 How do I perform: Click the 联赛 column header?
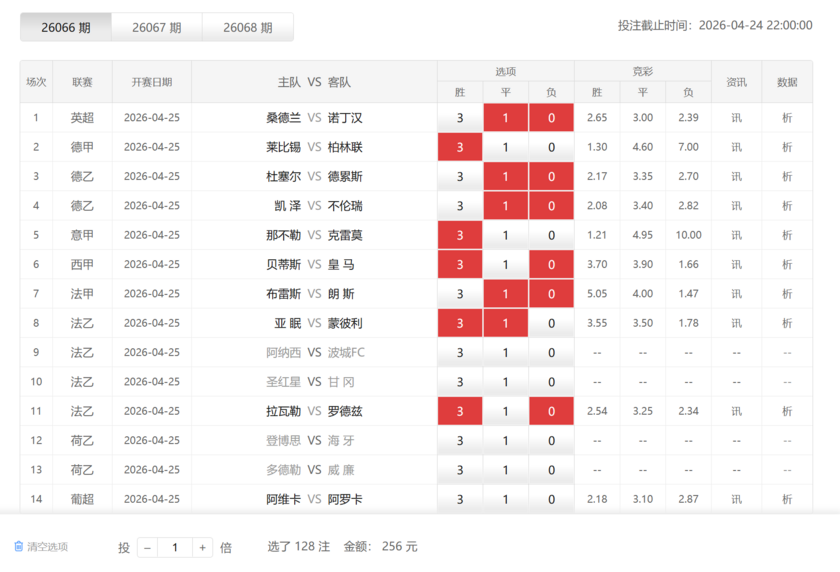pyautogui.click(x=82, y=82)
